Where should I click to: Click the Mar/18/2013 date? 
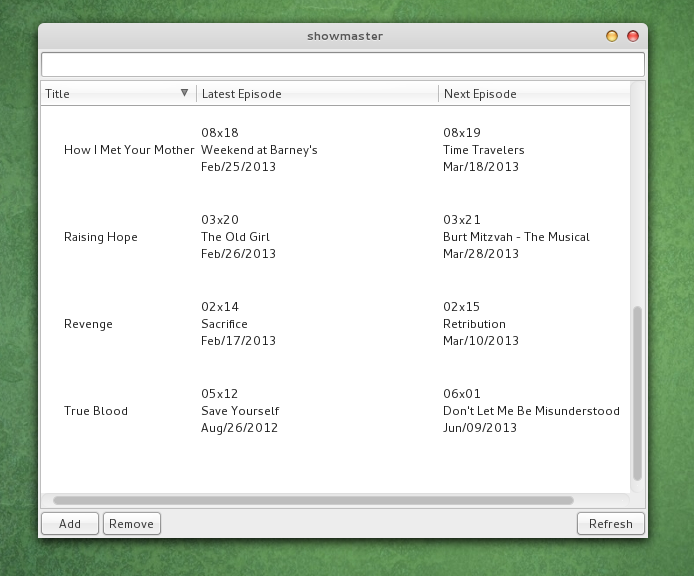481,166
